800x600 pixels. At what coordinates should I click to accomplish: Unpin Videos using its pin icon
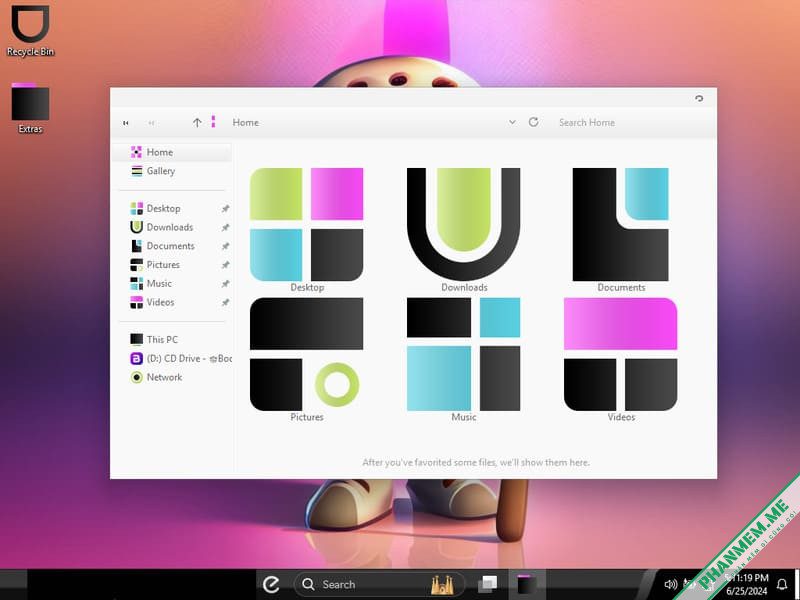(225, 303)
